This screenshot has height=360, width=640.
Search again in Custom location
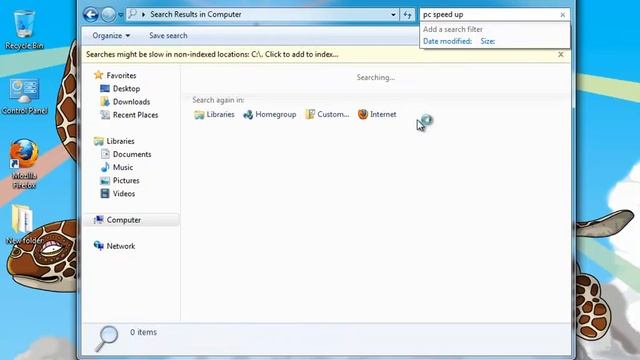click(x=327, y=115)
